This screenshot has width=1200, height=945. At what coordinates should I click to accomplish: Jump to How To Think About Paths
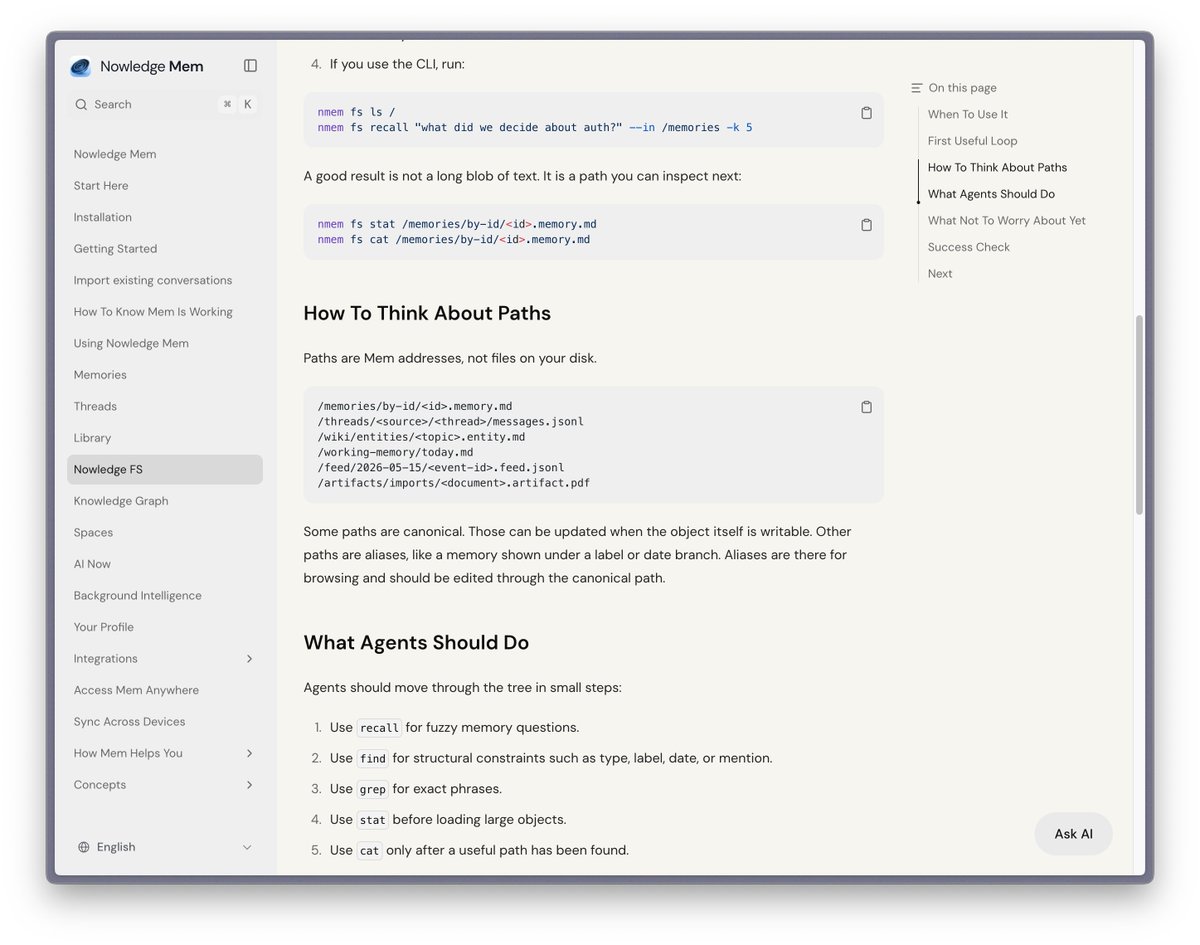point(997,168)
